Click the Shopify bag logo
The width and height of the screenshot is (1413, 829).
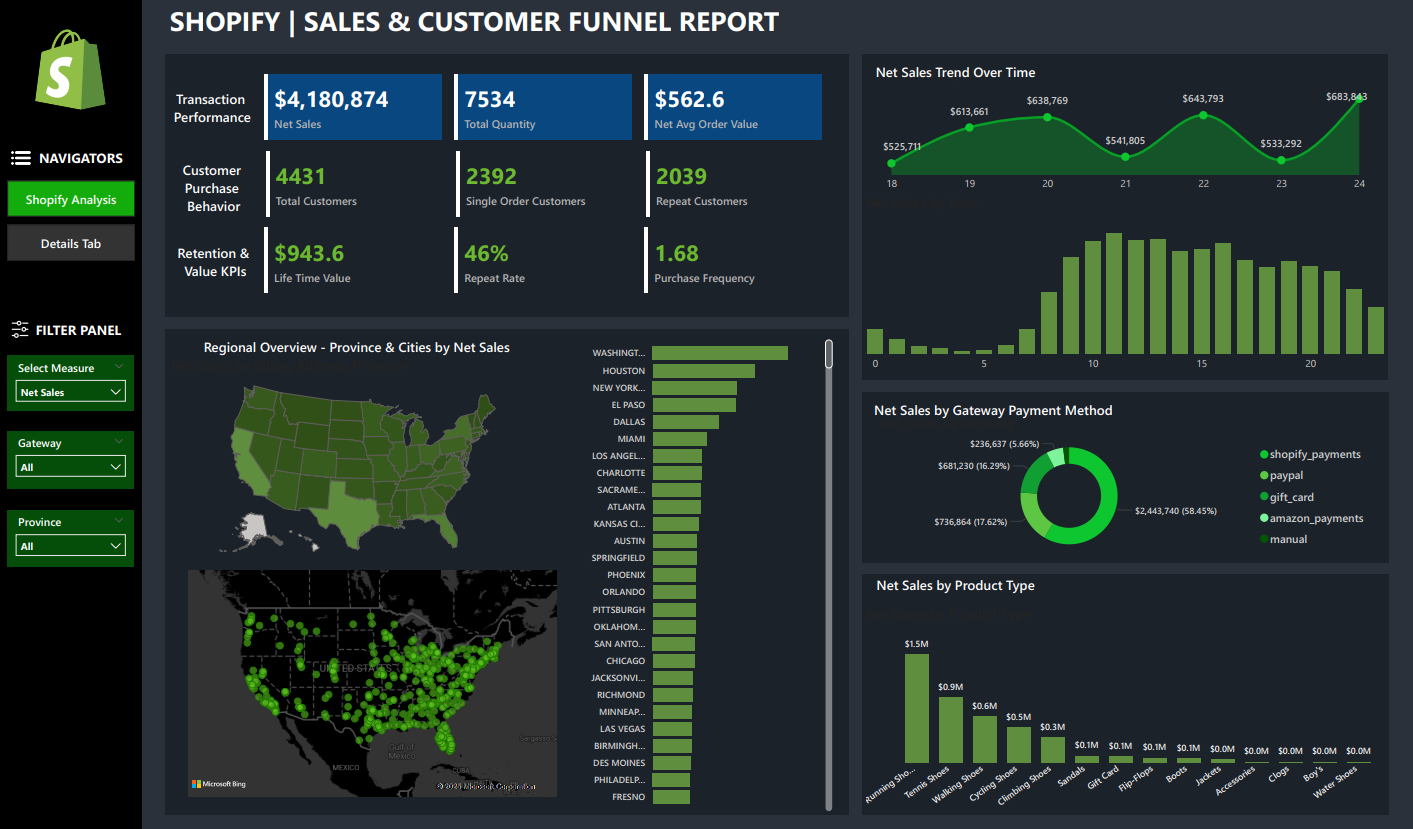(x=70, y=69)
